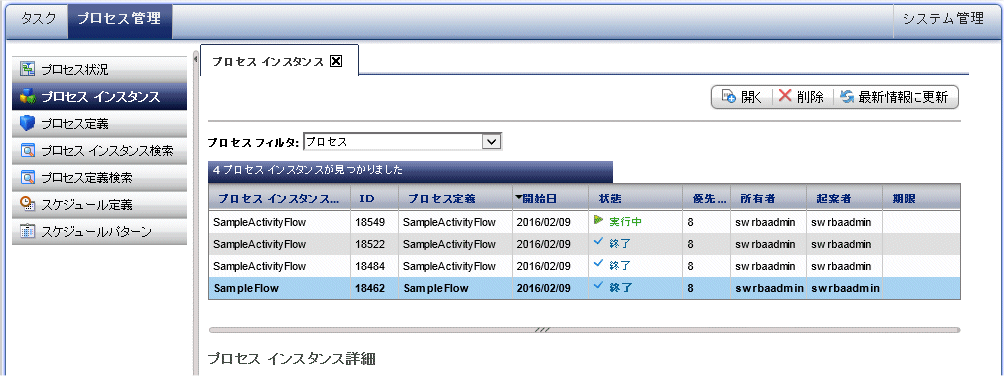Select the プロセス インスタンス content tab
1004x376 pixels.
click(x=279, y=61)
